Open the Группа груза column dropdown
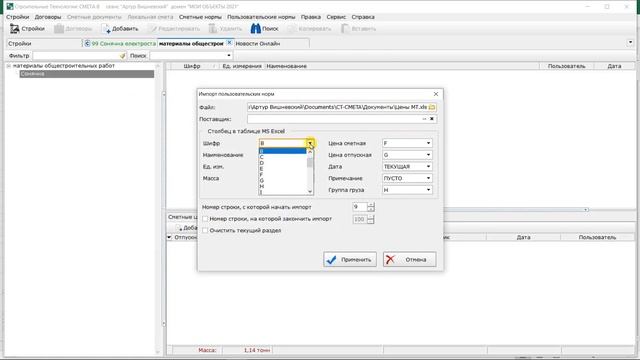 [x=428, y=190]
